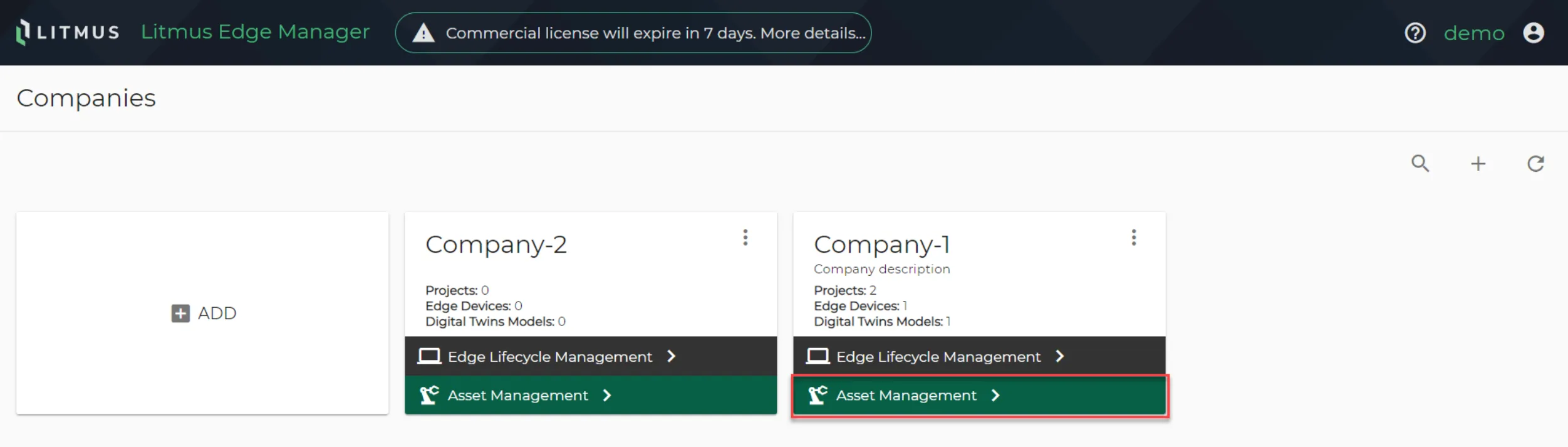
Task: Click 'Digital Twins Models: 1' in Company-1
Action: 882,322
